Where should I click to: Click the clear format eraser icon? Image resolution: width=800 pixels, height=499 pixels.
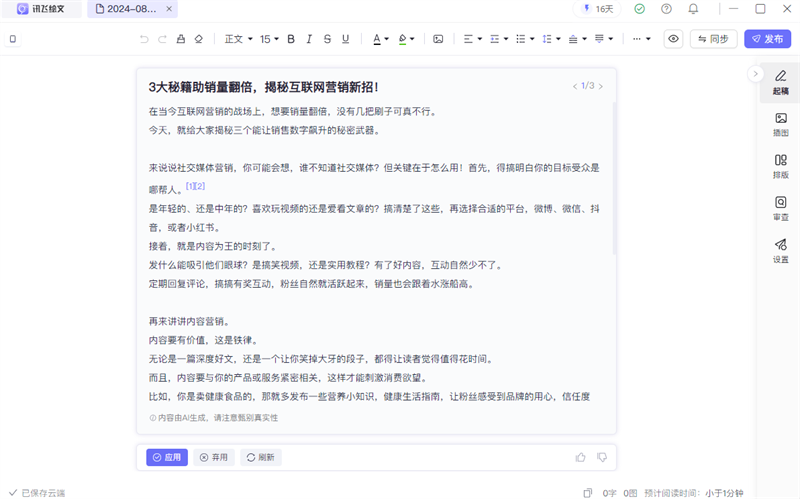pos(198,40)
